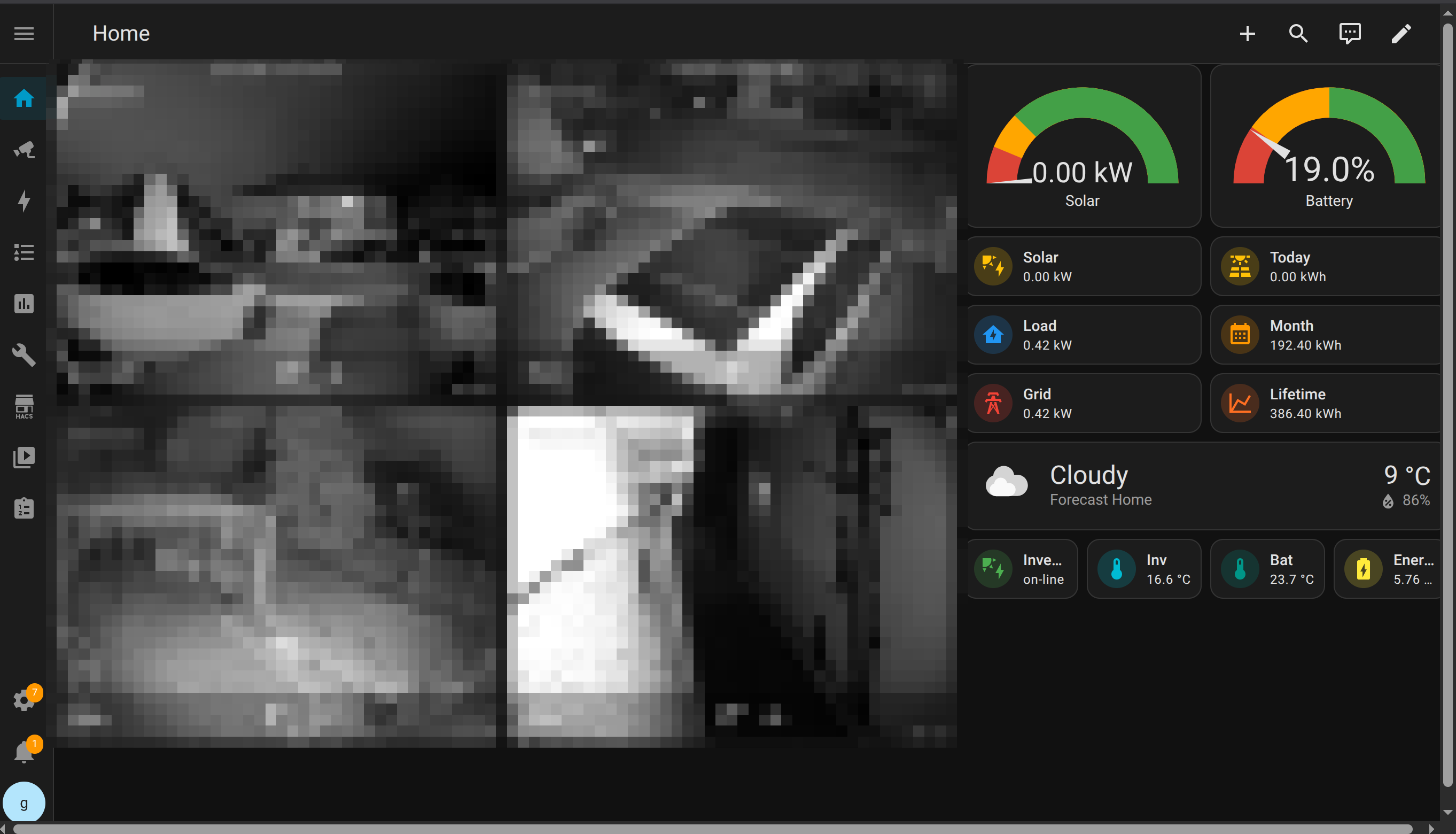
Task: Open Settings gear showing 7 updates
Action: tap(24, 700)
